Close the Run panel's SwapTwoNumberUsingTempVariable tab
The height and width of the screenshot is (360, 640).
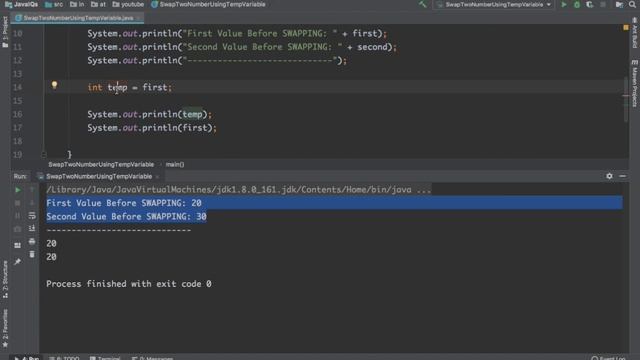click(158, 177)
